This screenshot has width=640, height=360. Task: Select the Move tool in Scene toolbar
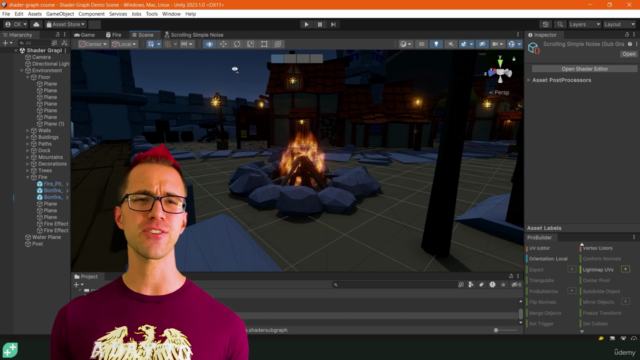[x=223, y=44]
